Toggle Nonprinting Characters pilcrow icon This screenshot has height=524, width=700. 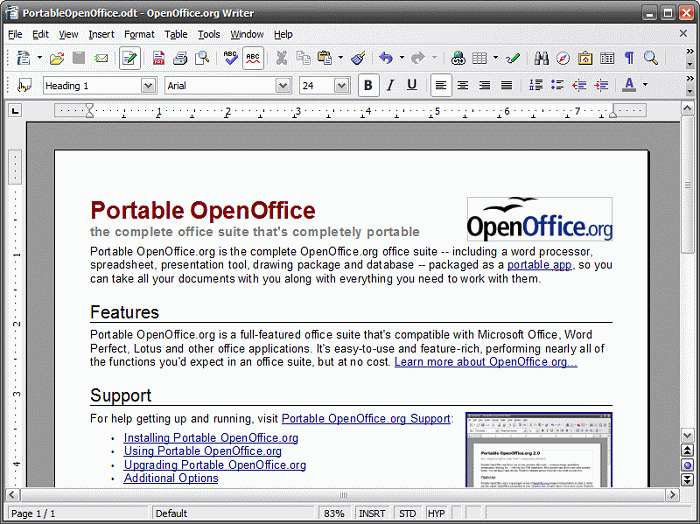tap(629, 58)
